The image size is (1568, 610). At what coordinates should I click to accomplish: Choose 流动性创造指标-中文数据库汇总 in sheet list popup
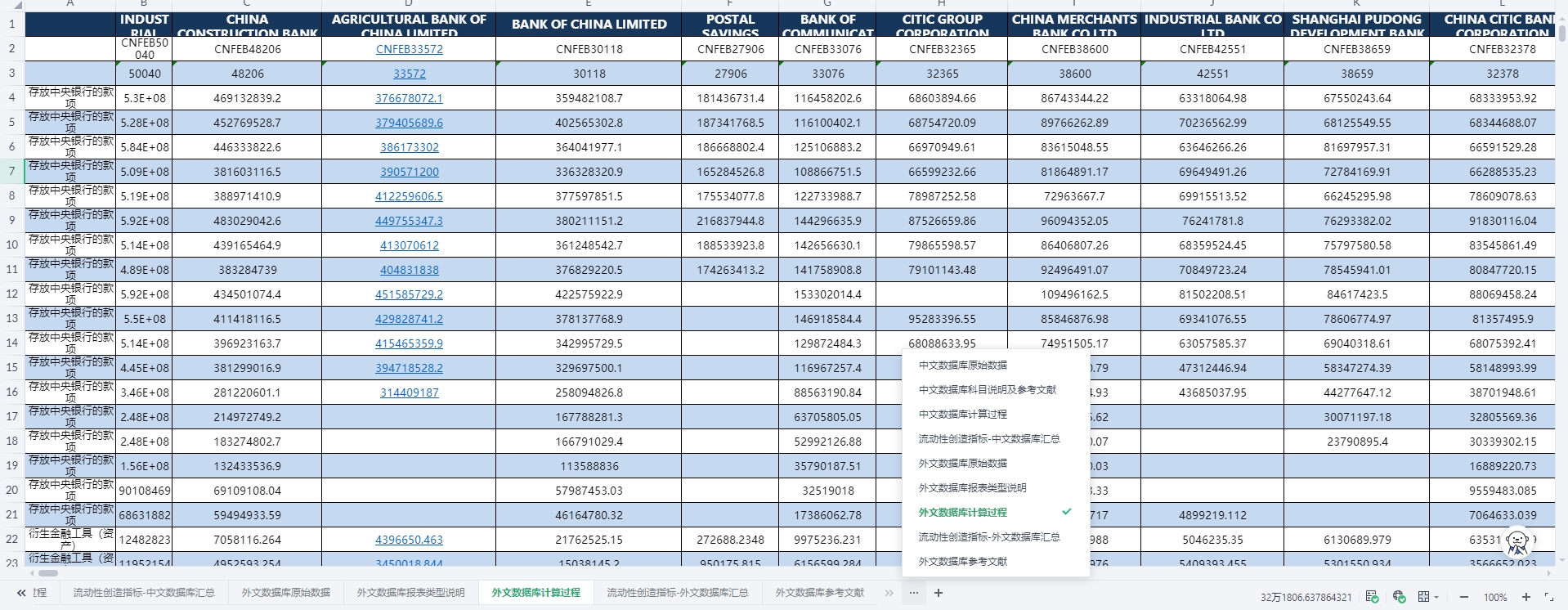pyautogui.click(x=996, y=439)
